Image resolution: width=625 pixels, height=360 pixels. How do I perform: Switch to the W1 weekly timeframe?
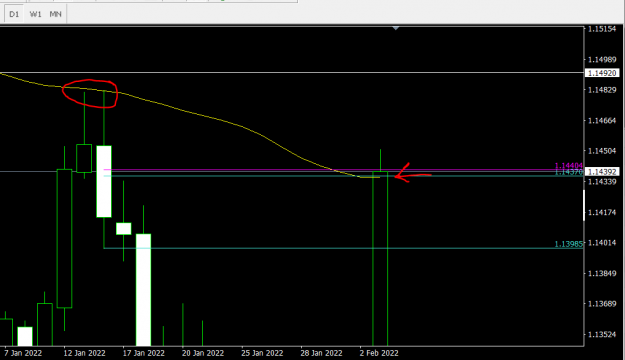click(35, 14)
